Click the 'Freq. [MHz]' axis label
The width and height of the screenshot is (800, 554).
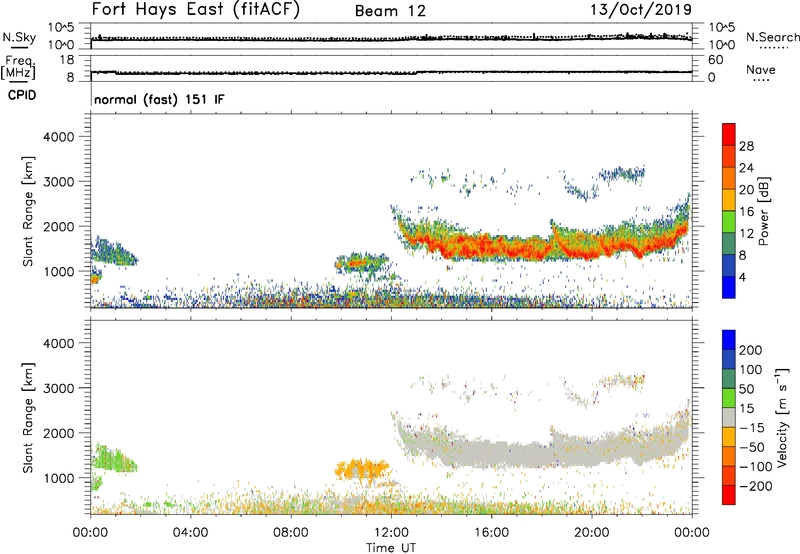click(x=19, y=68)
